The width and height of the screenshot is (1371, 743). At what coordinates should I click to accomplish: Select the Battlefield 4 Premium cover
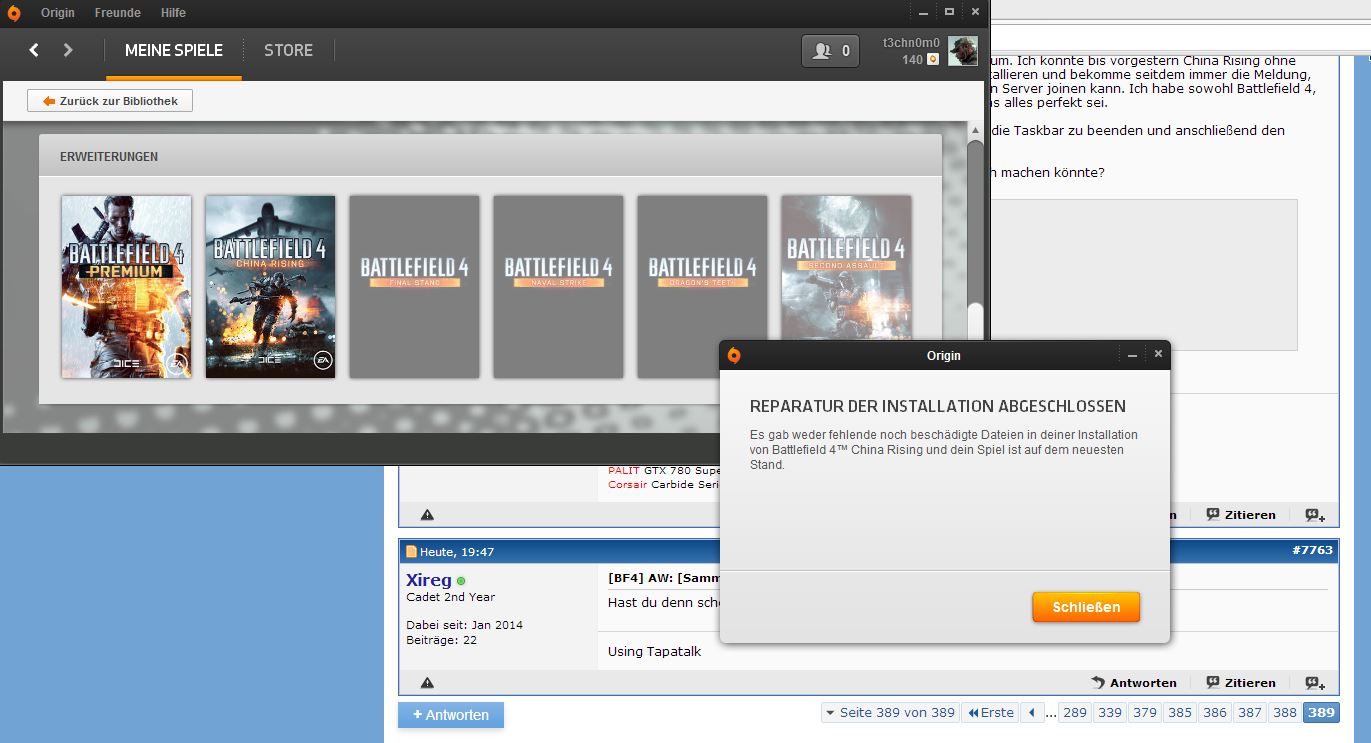(x=126, y=286)
